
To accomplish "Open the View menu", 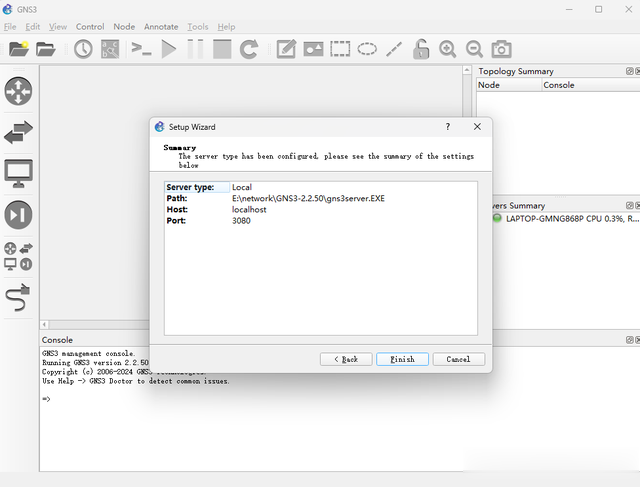I will tap(58, 27).
